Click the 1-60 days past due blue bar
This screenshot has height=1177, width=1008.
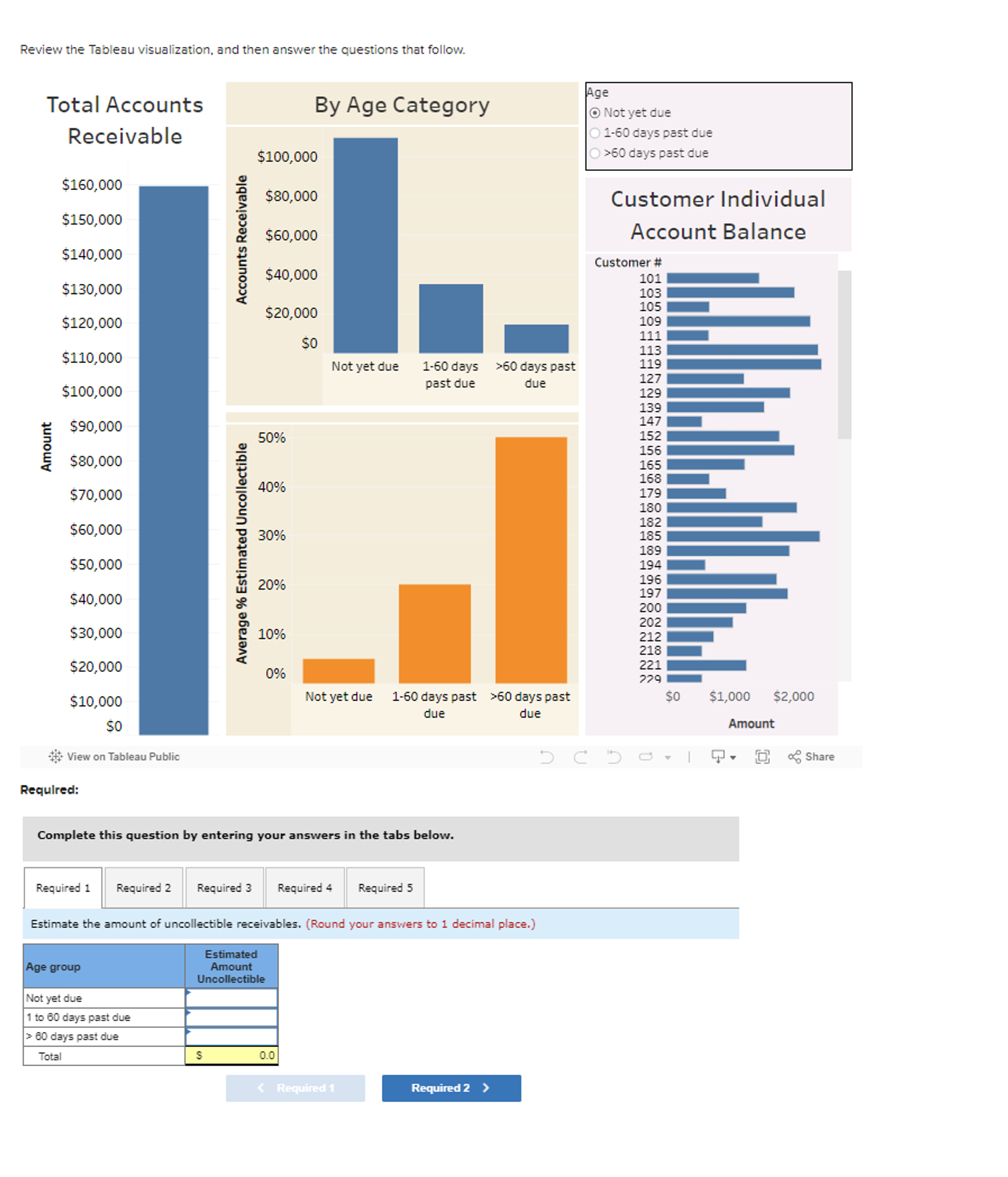pos(451,318)
